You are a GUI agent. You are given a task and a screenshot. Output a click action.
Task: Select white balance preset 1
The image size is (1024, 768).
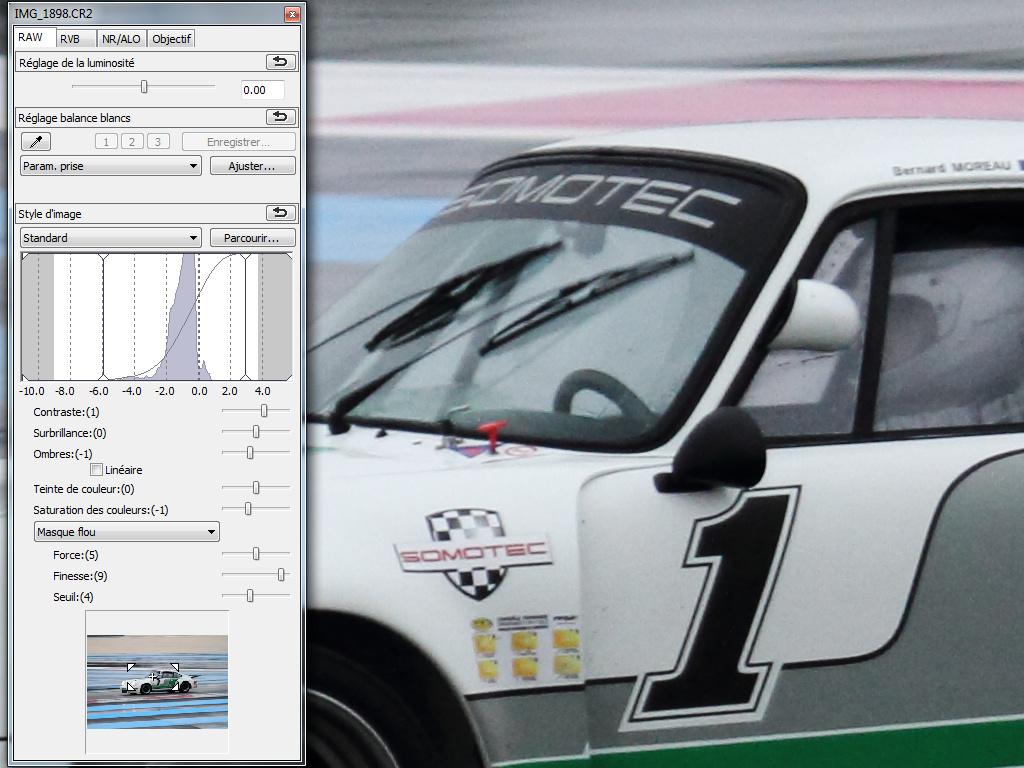point(106,142)
